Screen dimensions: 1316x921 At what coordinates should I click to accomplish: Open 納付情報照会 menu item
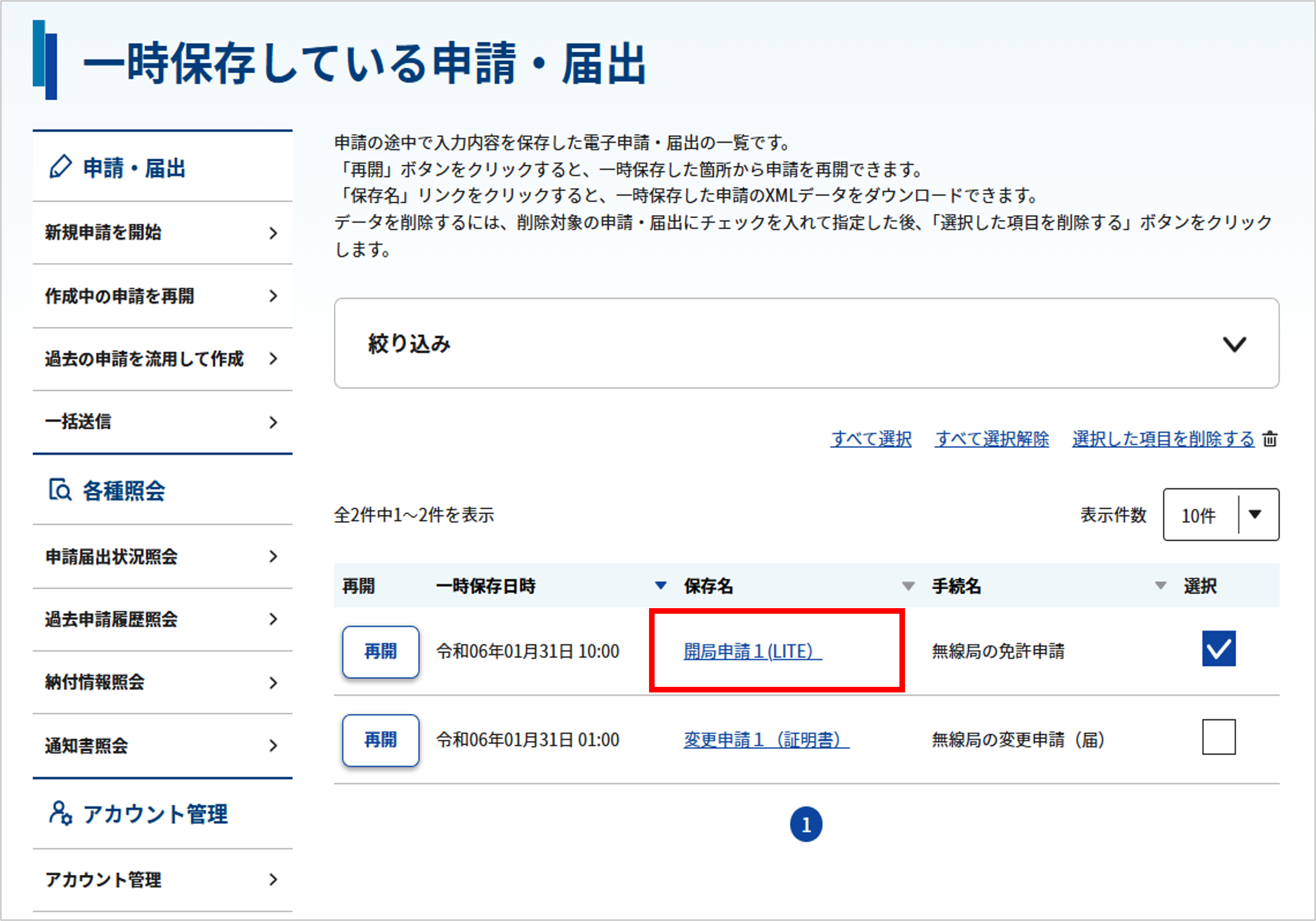(x=162, y=682)
